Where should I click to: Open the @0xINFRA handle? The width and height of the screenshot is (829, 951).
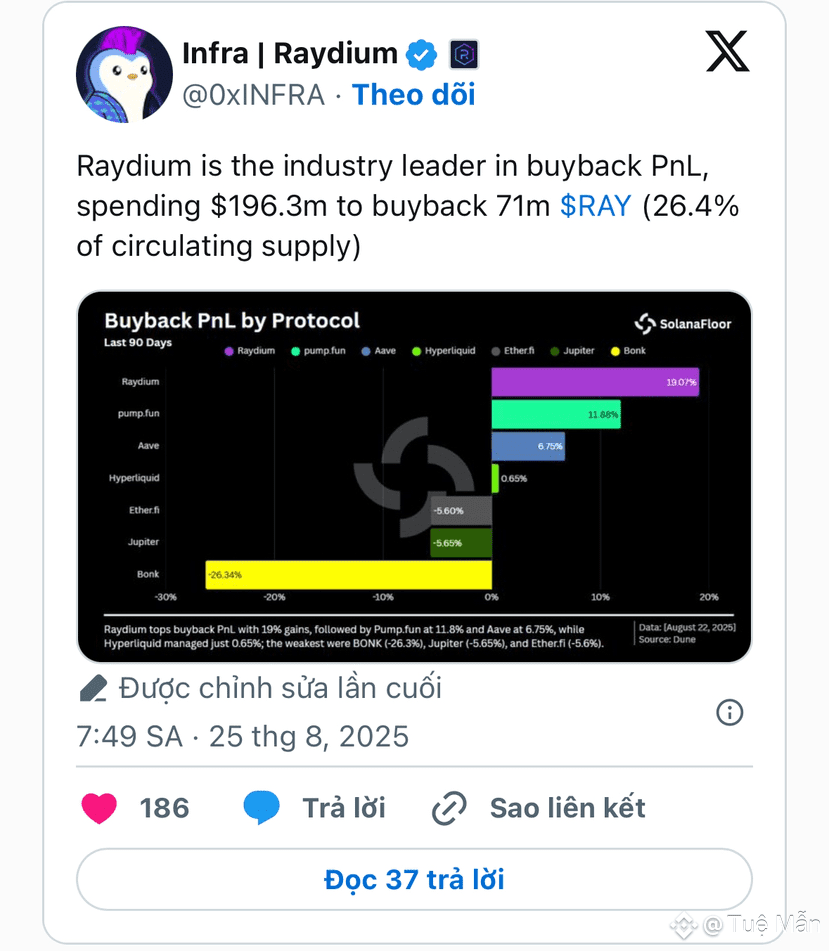pos(253,95)
